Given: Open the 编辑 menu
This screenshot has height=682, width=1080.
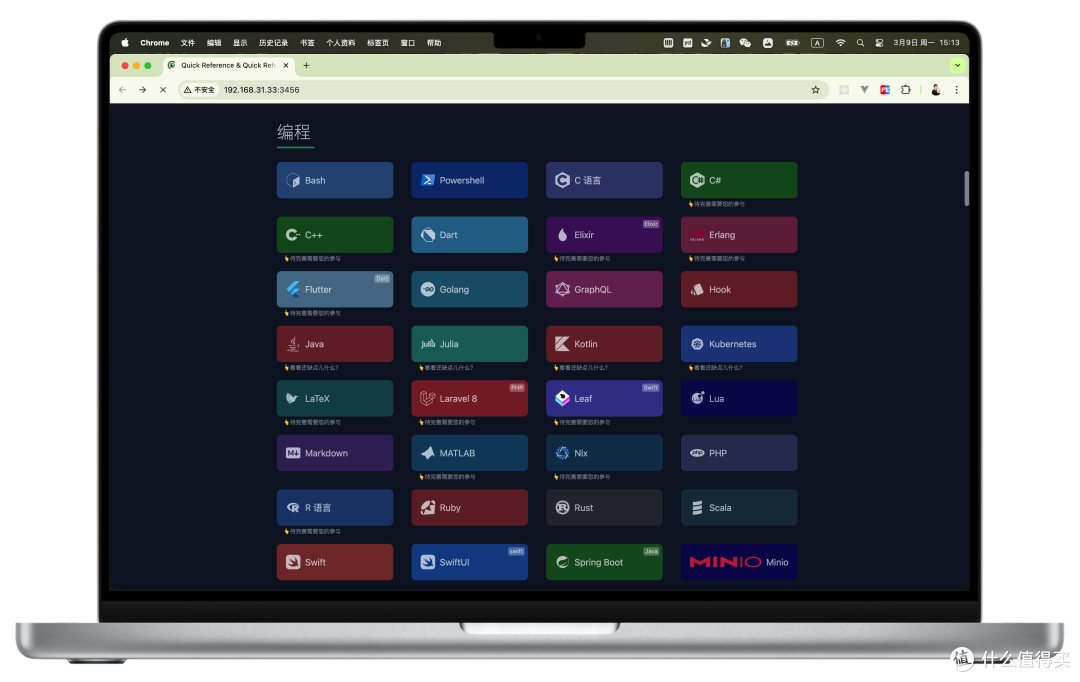Looking at the screenshot, I should pos(214,43).
